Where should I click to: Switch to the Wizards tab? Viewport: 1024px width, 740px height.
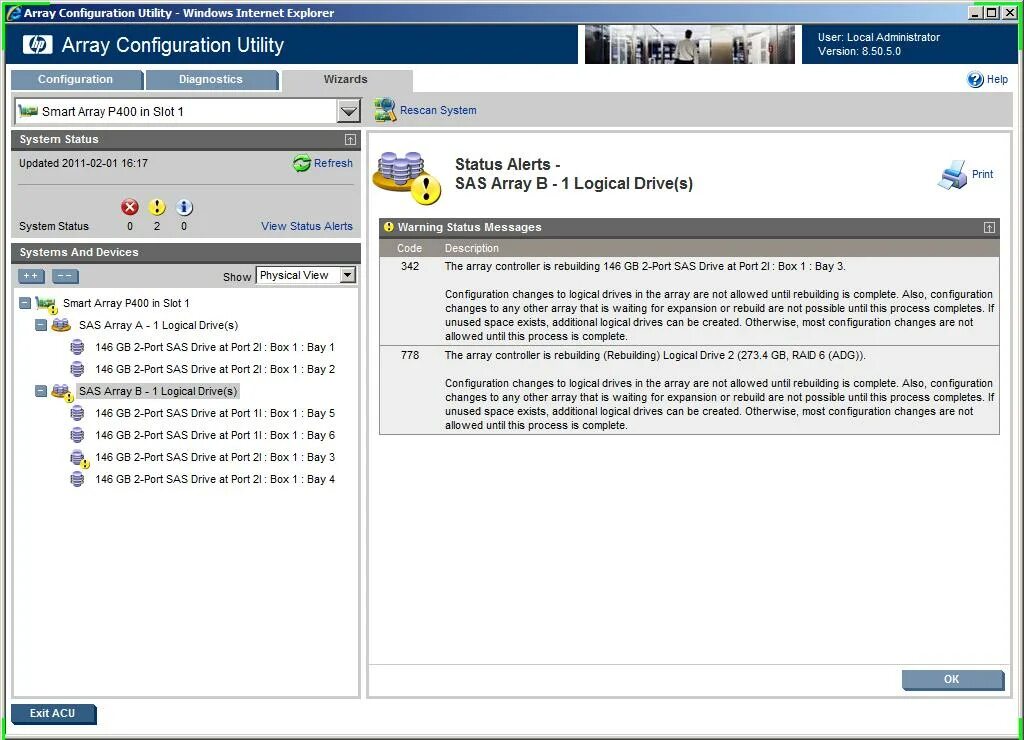[345, 80]
